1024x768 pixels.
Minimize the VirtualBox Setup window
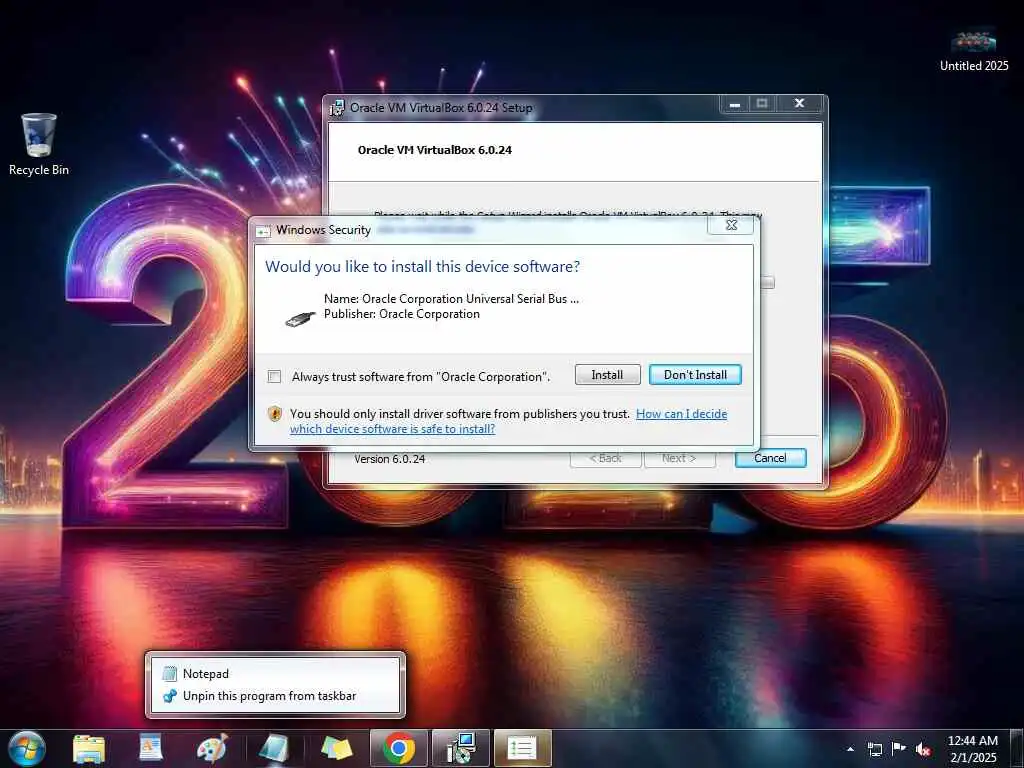click(735, 104)
